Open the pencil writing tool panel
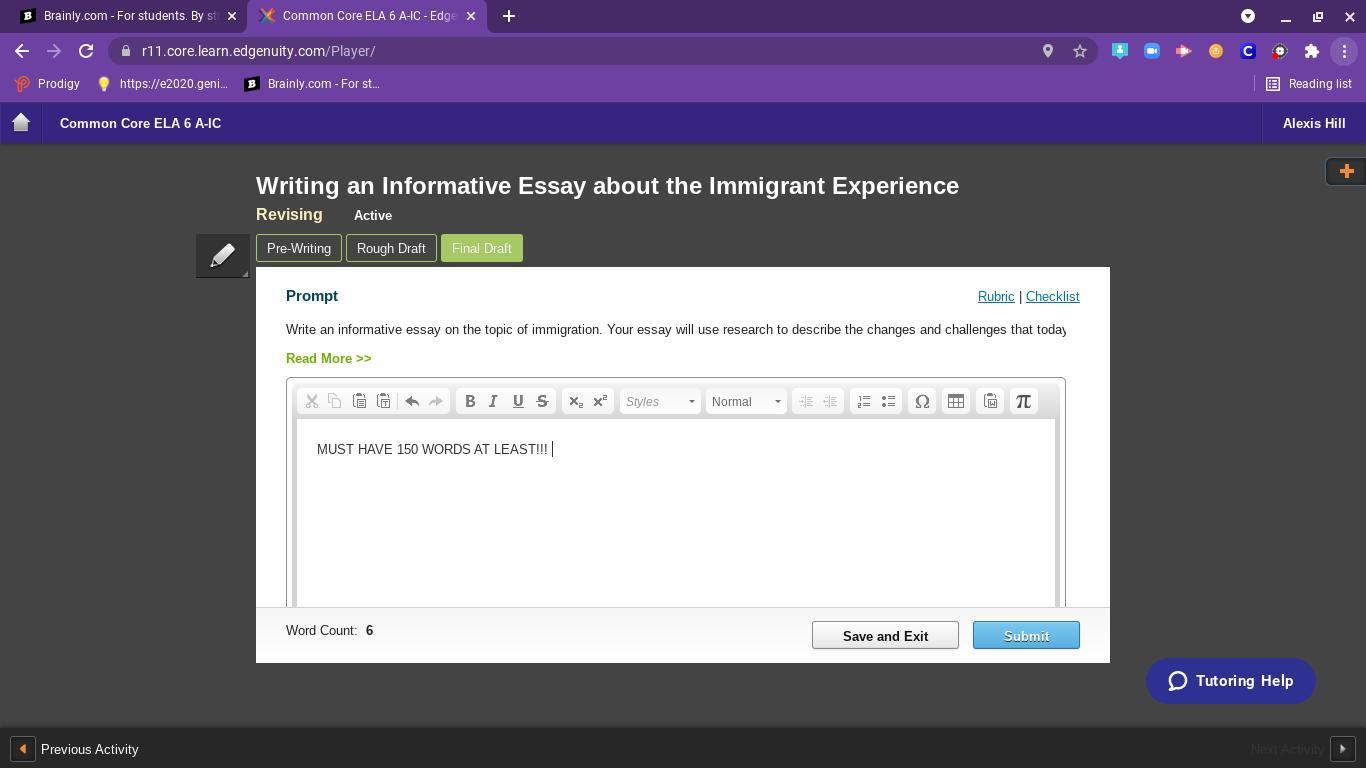 pyautogui.click(x=222, y=256)
